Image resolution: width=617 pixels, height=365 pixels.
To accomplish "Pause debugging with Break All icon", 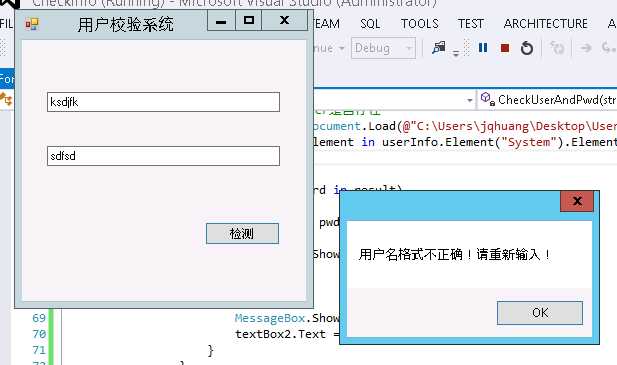I will (x=483, y=48).
